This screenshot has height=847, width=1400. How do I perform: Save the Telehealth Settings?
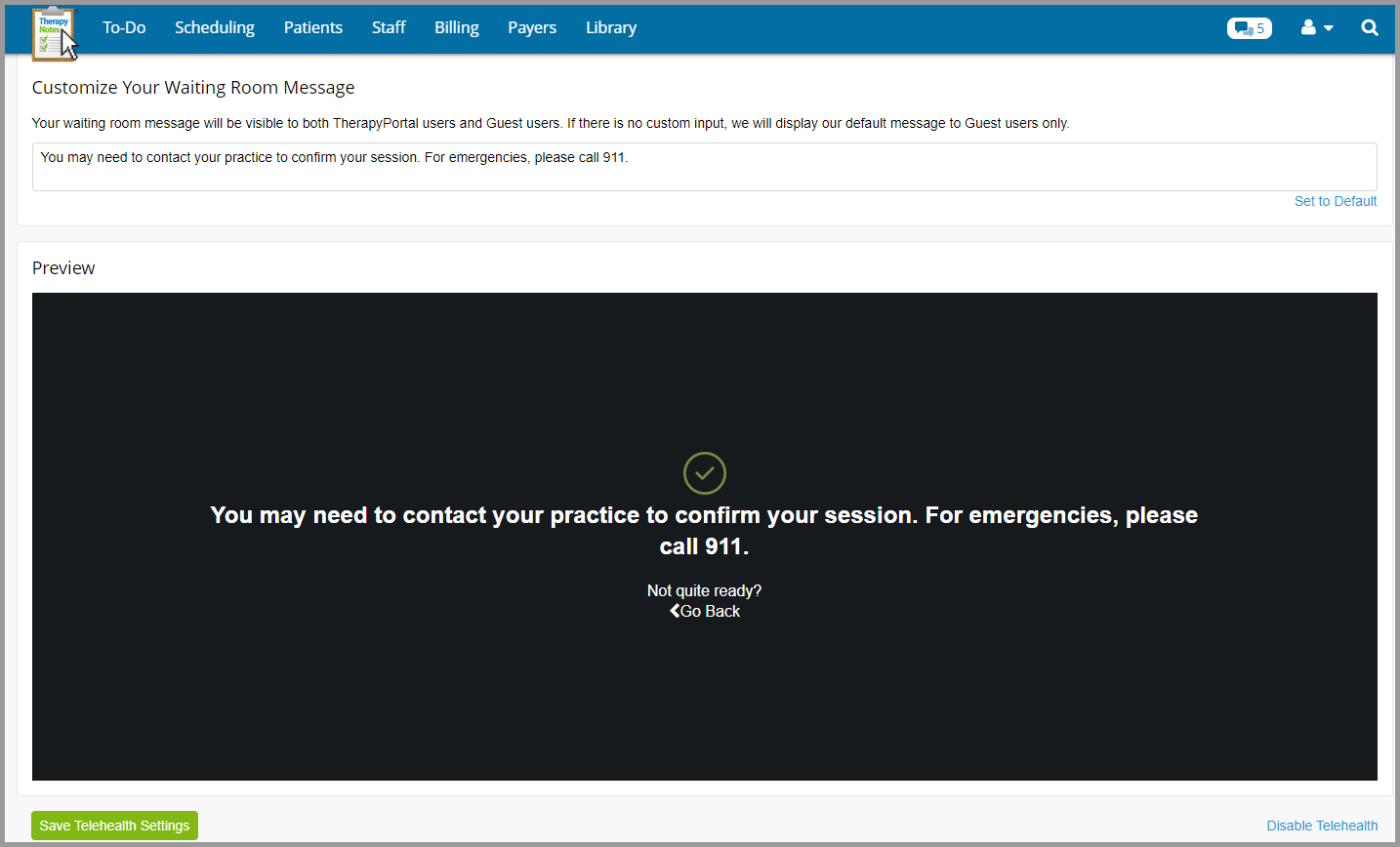(x=114, y=826)
